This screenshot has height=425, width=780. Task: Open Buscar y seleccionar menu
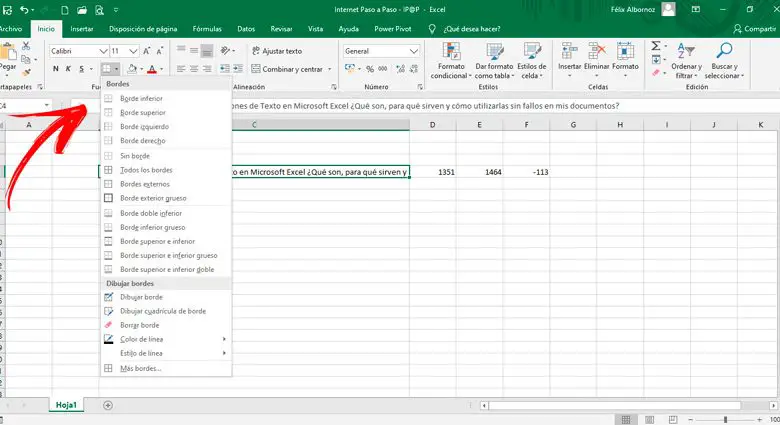tap(724, 61)
